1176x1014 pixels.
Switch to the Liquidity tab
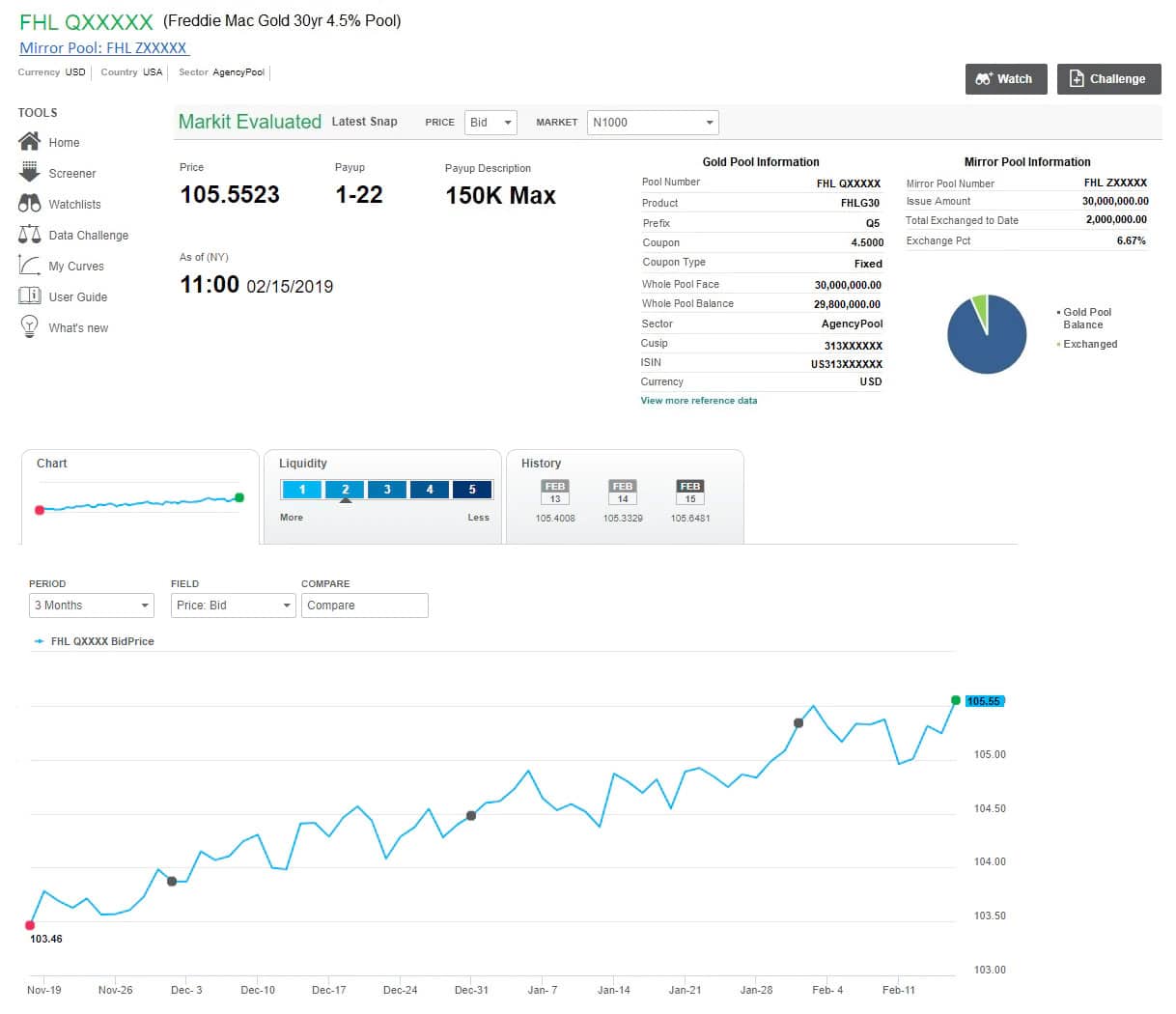point(382,496)
